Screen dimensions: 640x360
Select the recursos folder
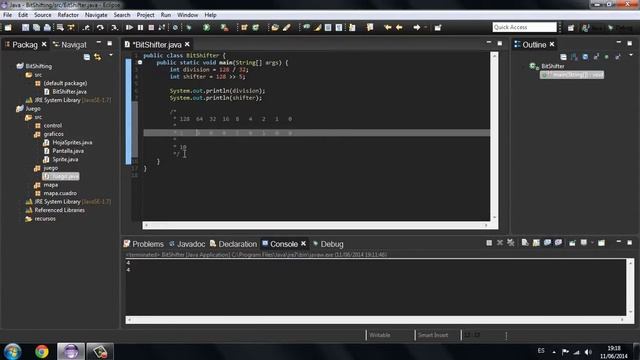pos(40,219)
